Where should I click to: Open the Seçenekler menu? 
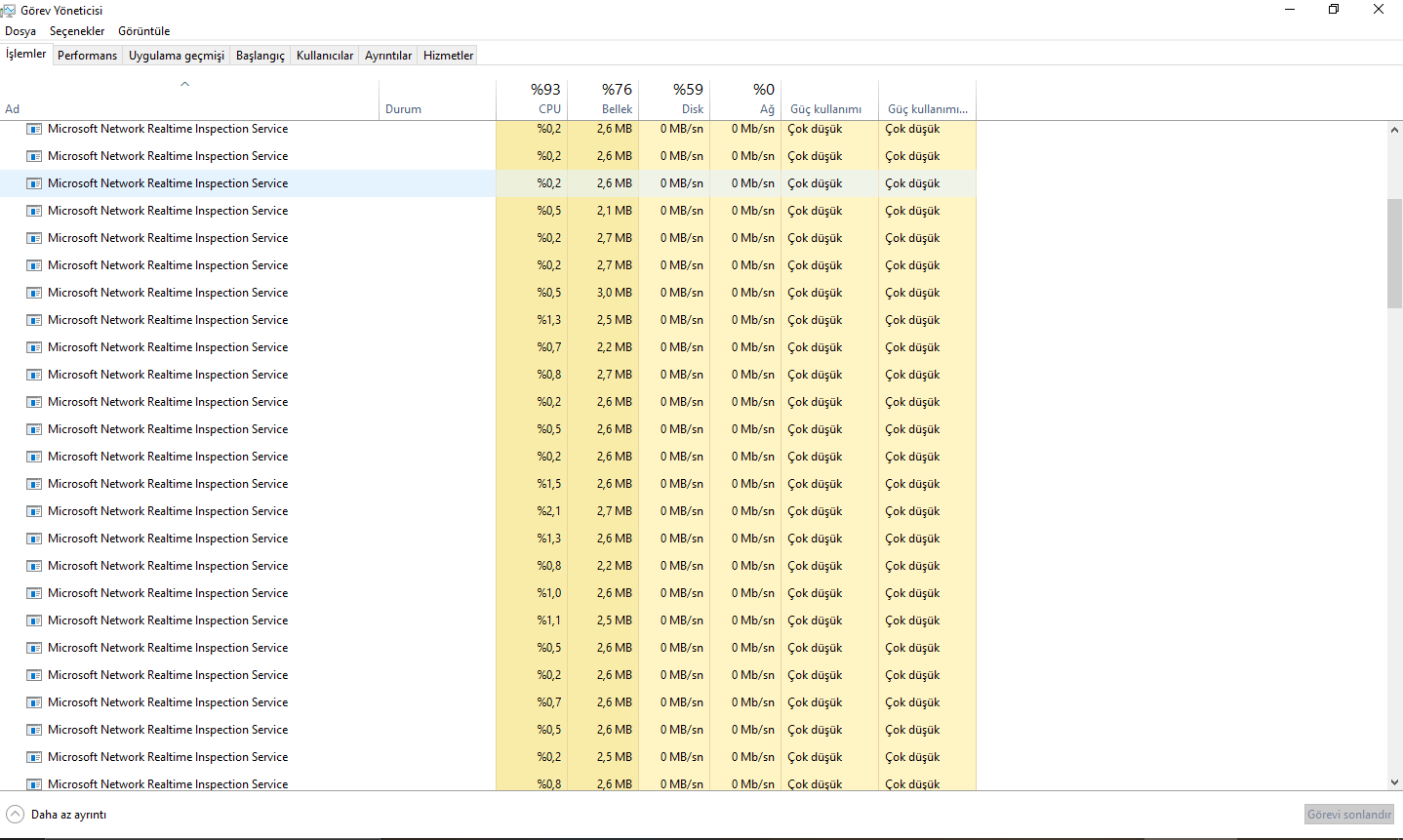click(x=77, y=31)
